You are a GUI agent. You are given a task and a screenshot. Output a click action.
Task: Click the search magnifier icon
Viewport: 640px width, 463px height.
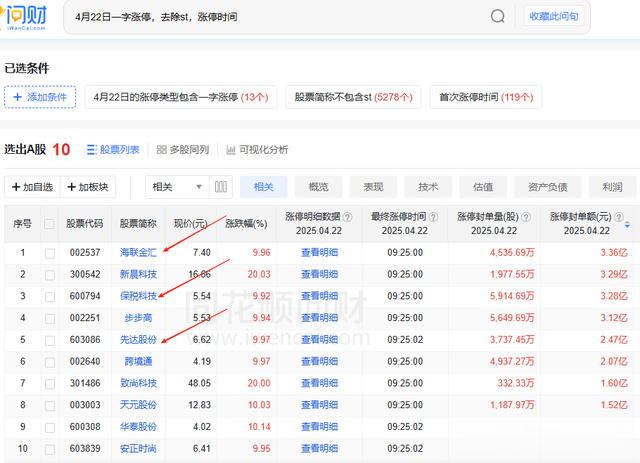pyautogui.click(x=498, y=17)
